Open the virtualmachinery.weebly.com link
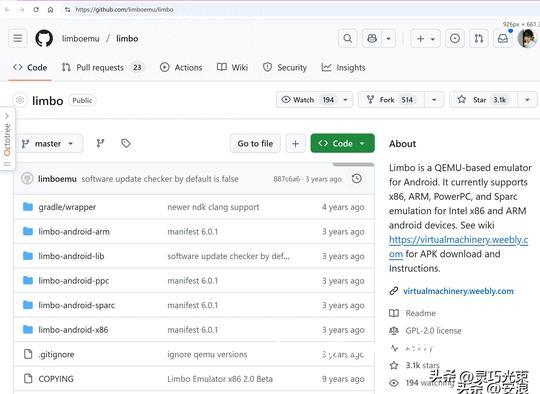 (458, 291)
